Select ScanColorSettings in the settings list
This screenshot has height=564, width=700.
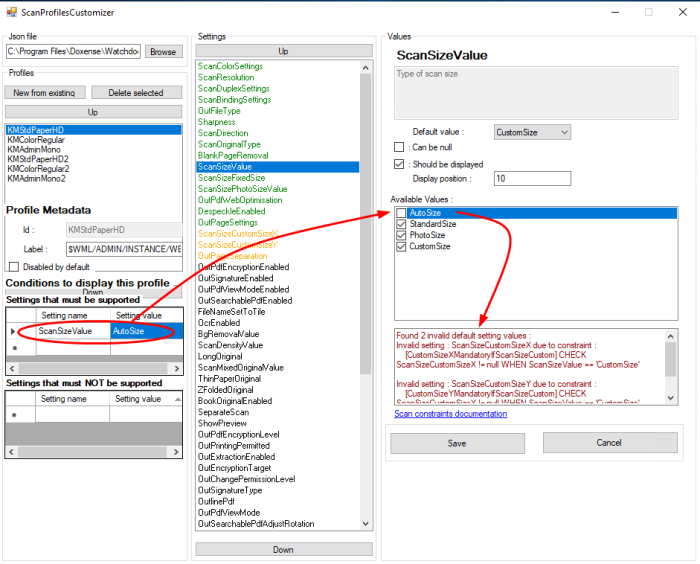pos(230,66)
